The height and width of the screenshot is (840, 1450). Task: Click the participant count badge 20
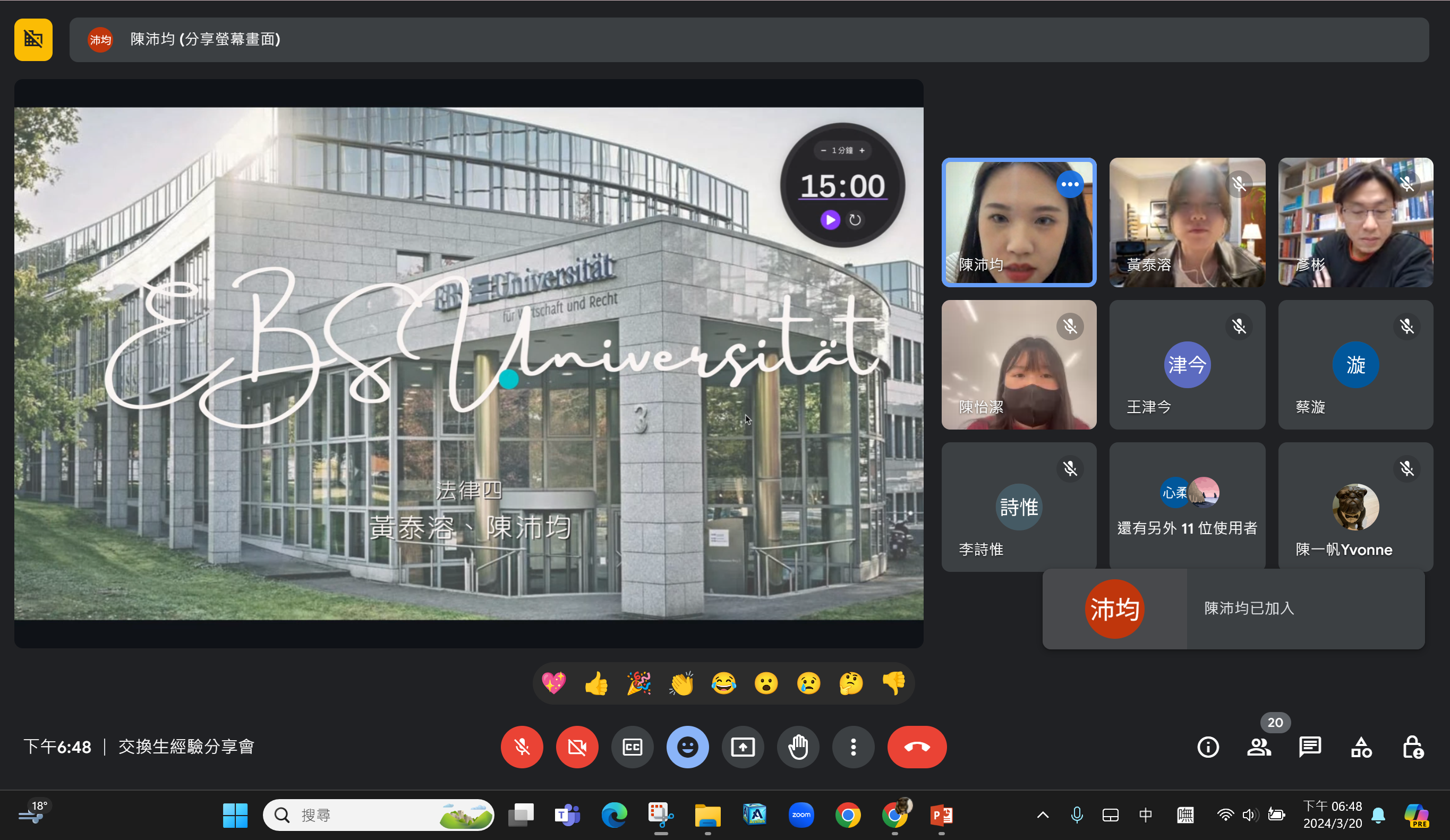pyautogui.click(x=1275, y=722)
